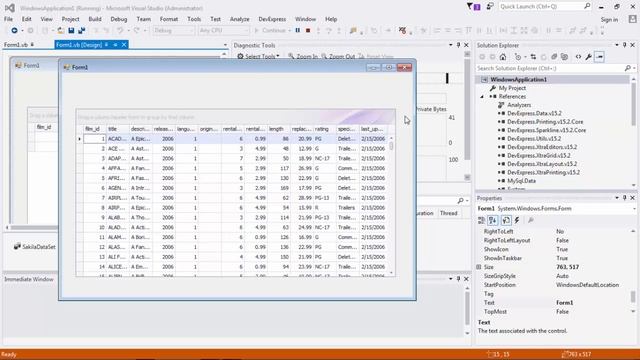Viewport: 640px width, 360px height.
Task: Pin the Properties panel
Action: [x=624, y=198]
